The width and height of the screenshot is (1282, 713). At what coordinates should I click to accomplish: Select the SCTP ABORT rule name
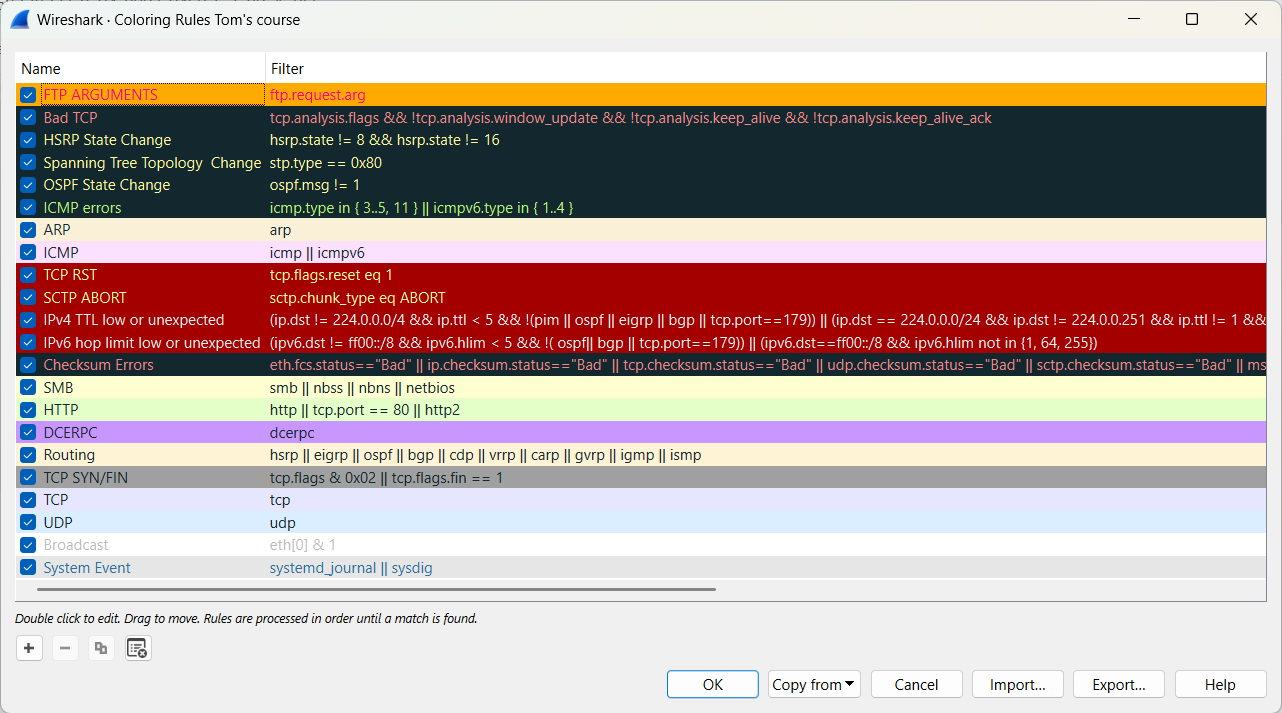tap(85, 298)
